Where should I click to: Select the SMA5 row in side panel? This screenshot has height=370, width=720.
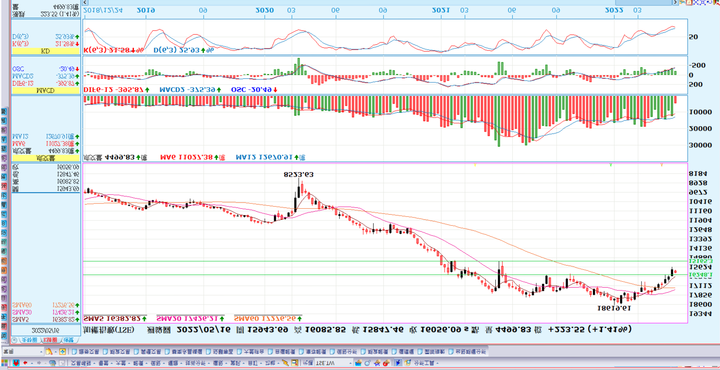(45, 319)
